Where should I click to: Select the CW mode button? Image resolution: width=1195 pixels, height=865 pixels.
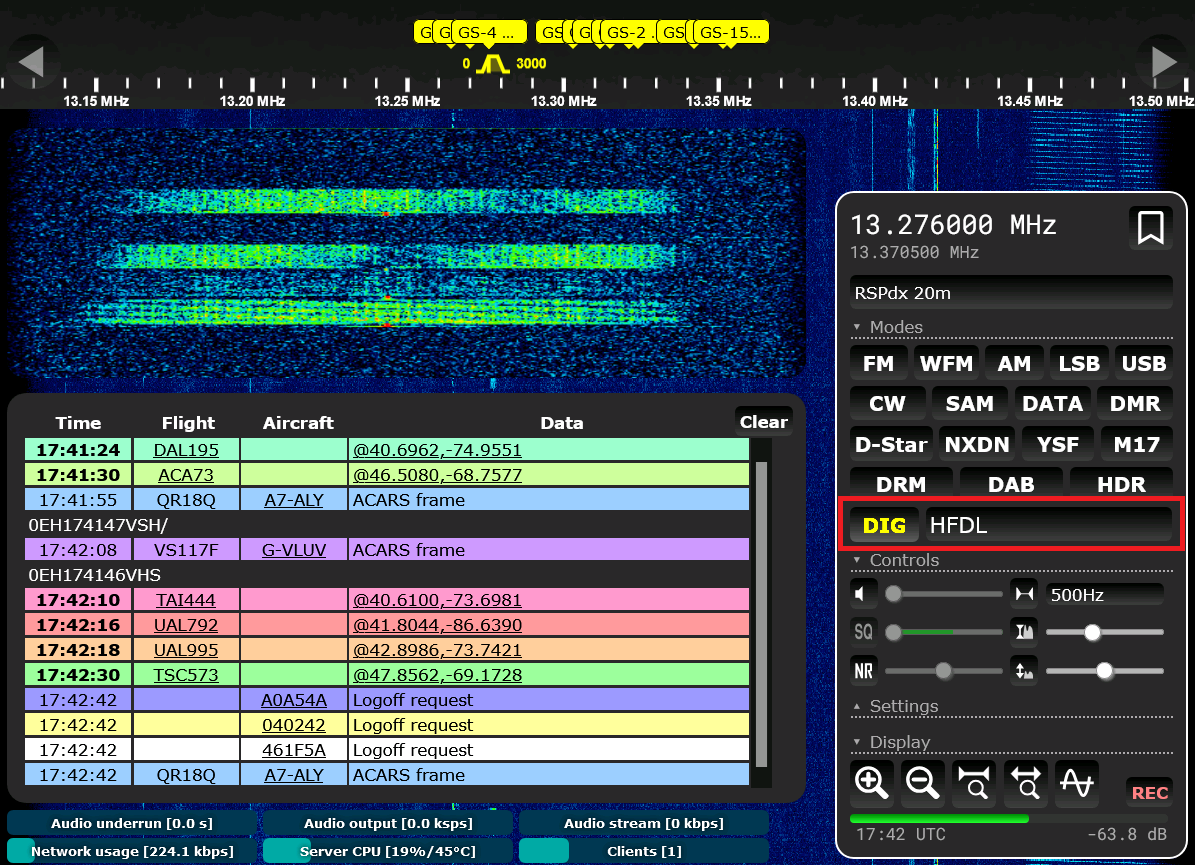887,404
